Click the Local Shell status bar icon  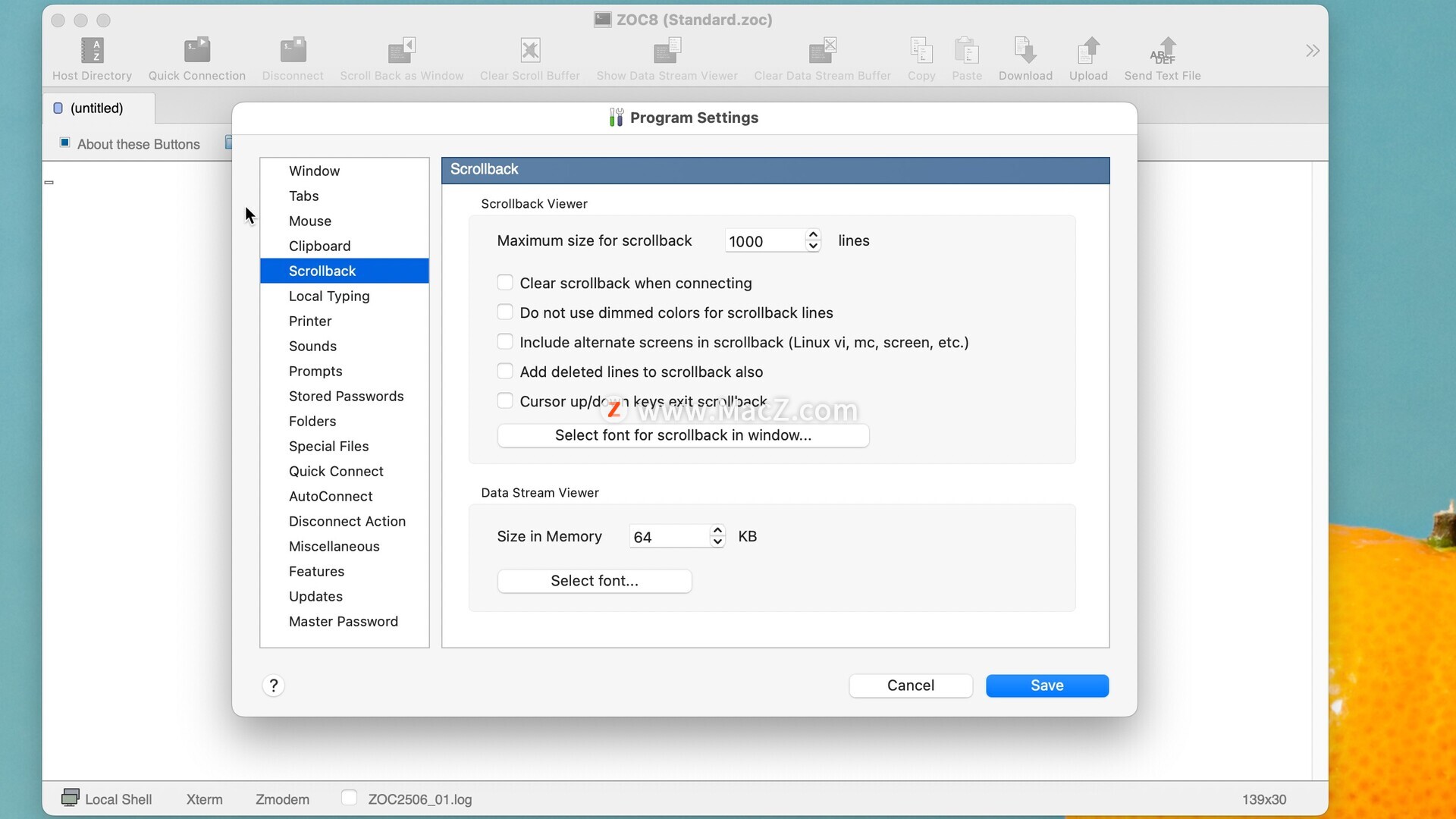[70, 798]
